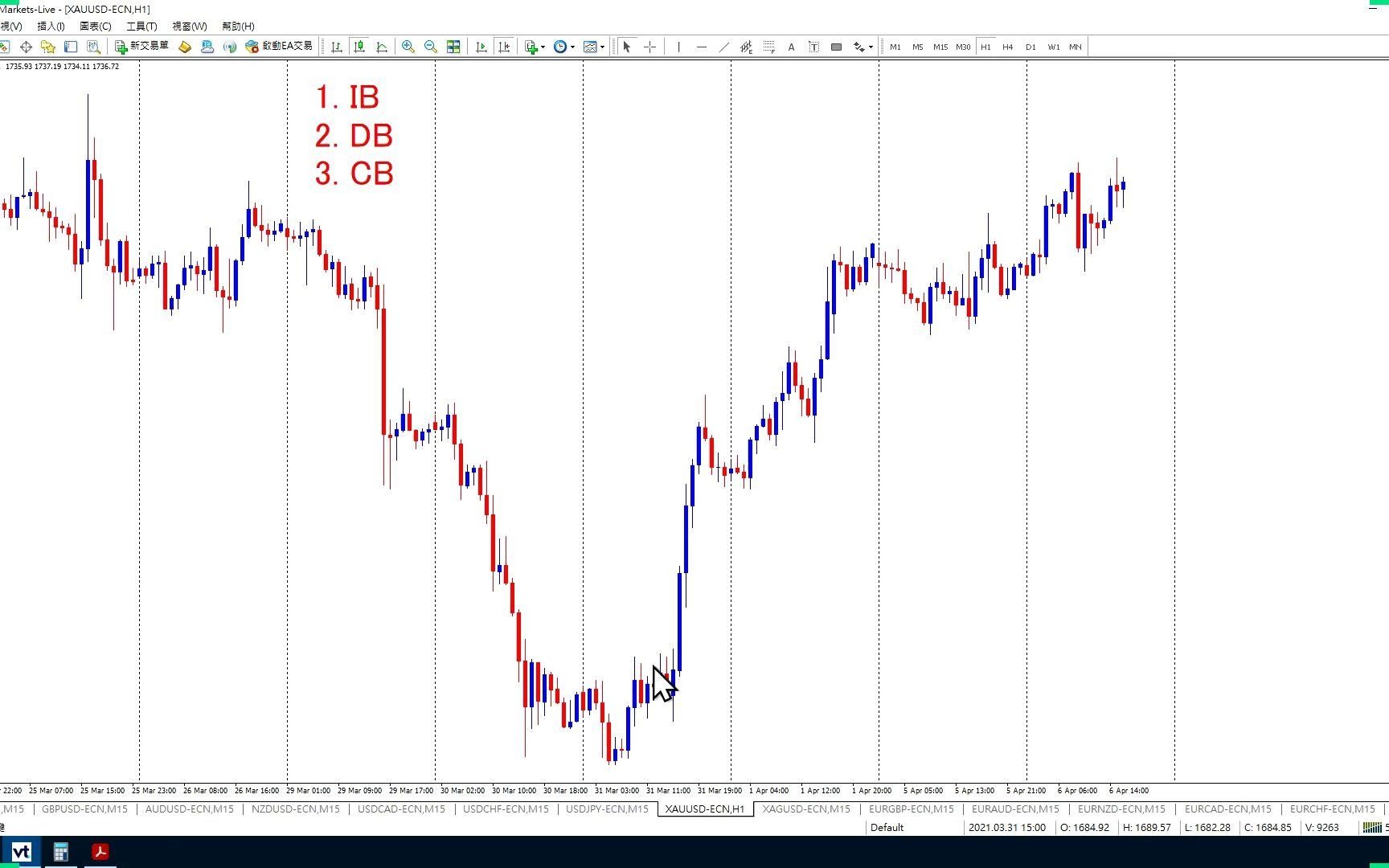Select the vertical line drawing tool
This screenshot has height=868, width=1389.
[679, 47]
